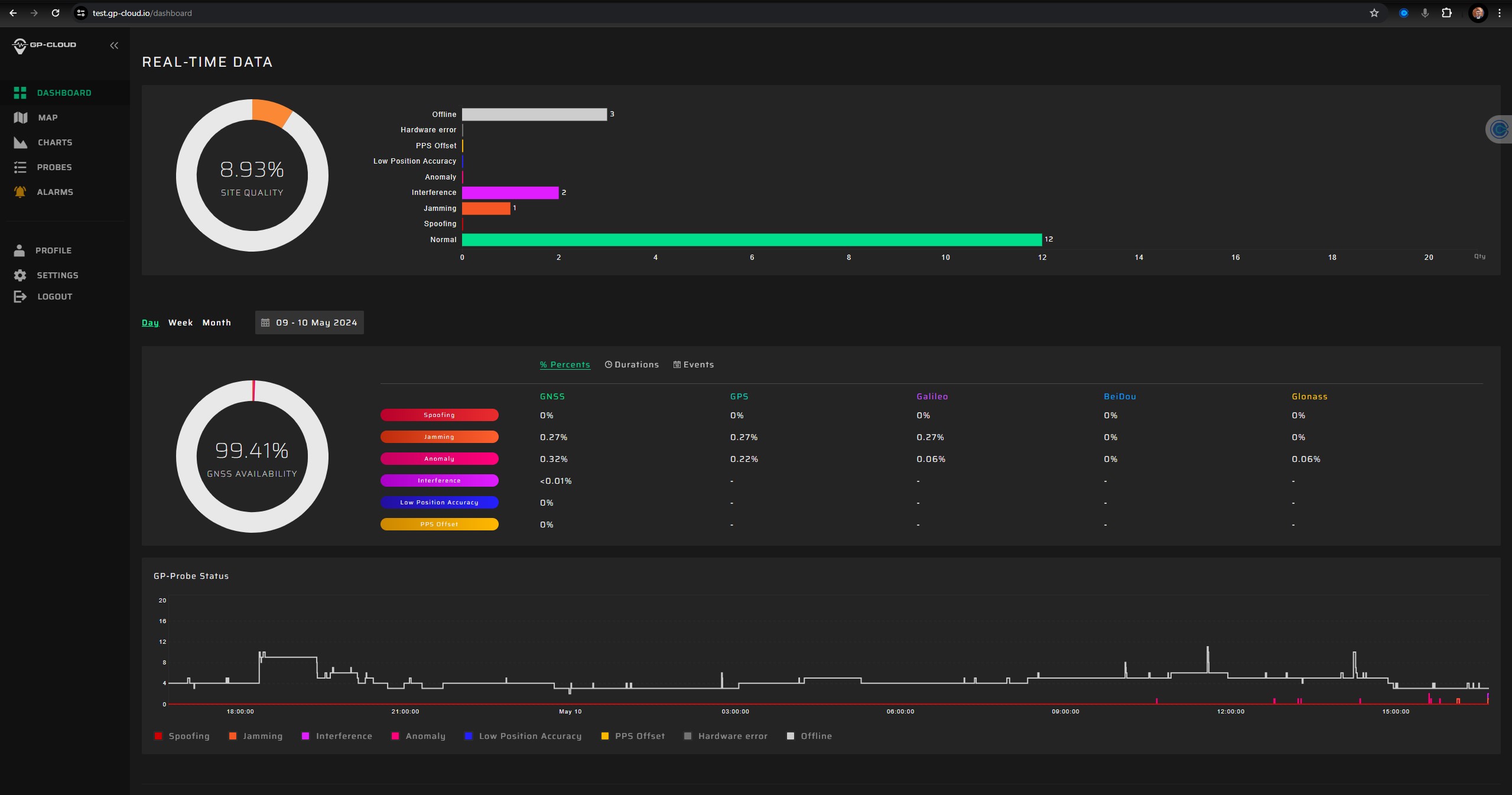Click the Settings gear icon
The width and height of the screenshot is (1512, 795).
tap(20, 275)
